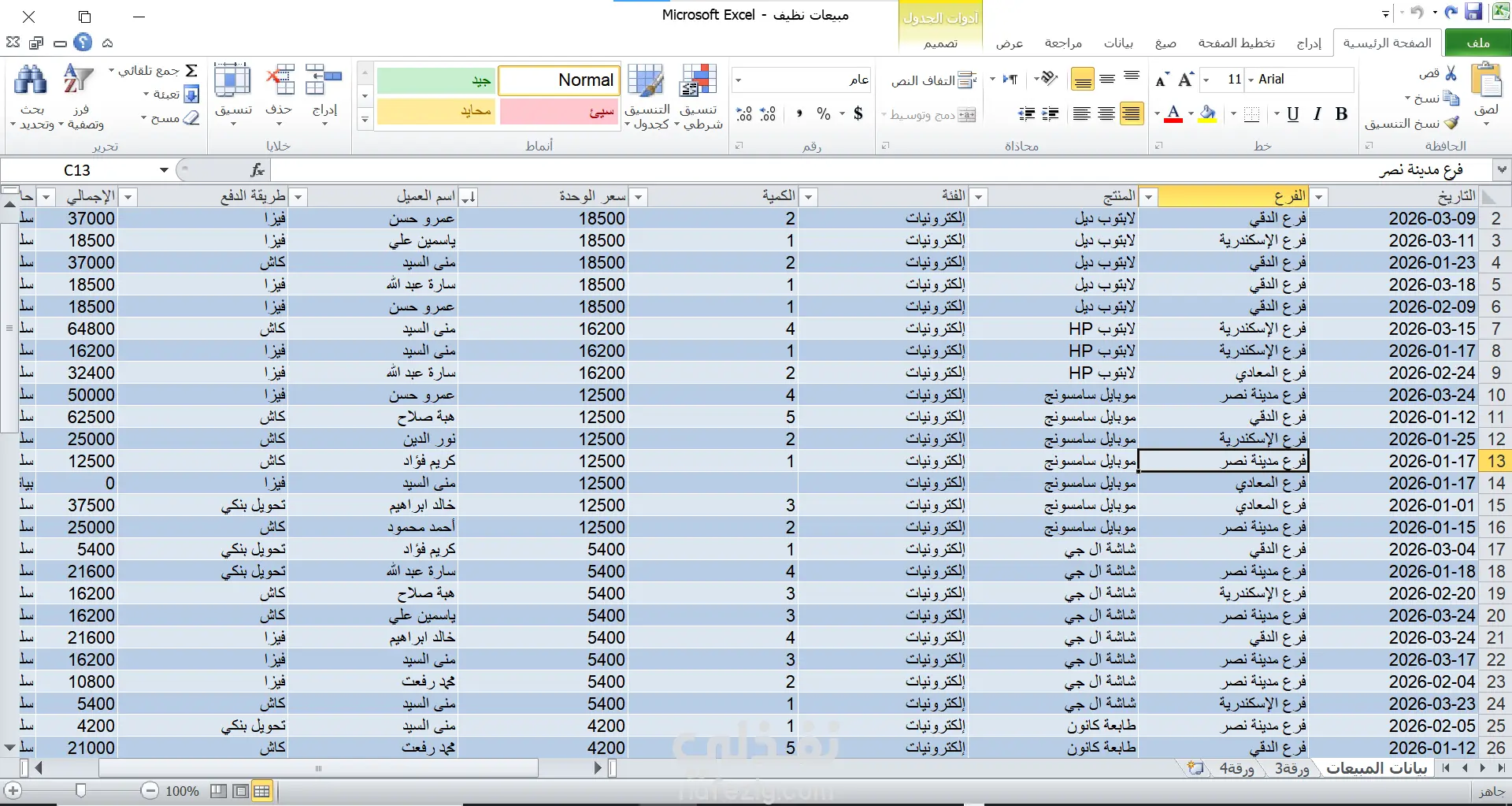Apply the yellow fill color
The width and height of the screenshot is (1512, 806).
(x=1207, y=114)
